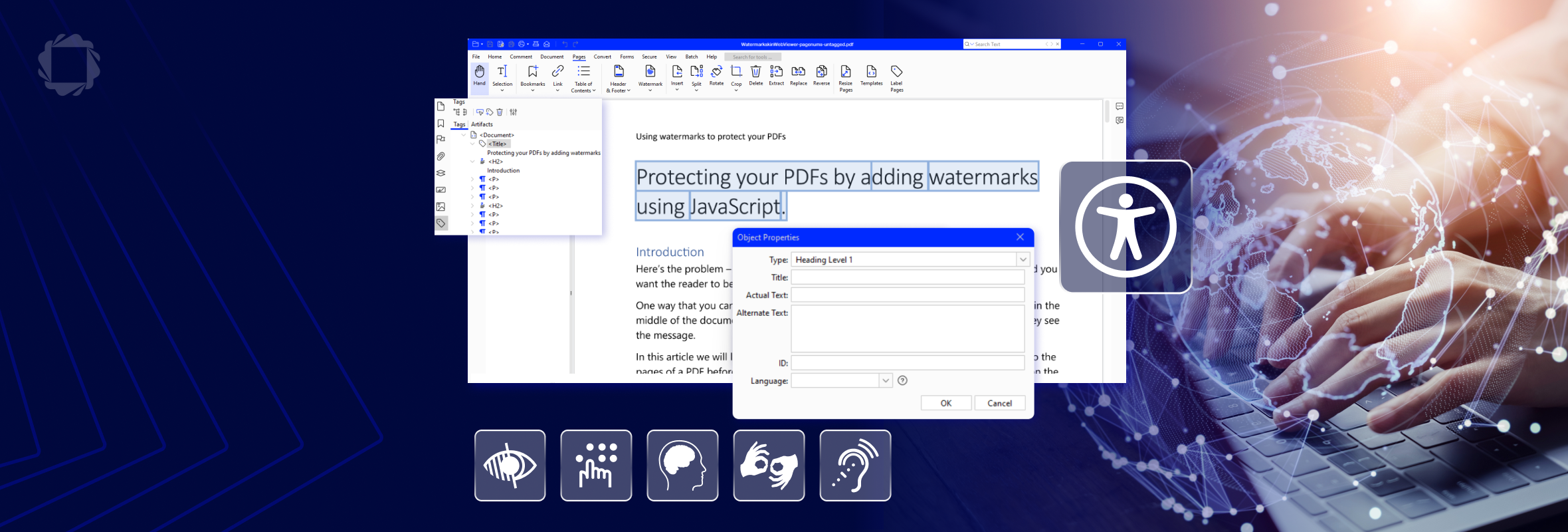Open the Label Pages tool

(x=897, y=78)
